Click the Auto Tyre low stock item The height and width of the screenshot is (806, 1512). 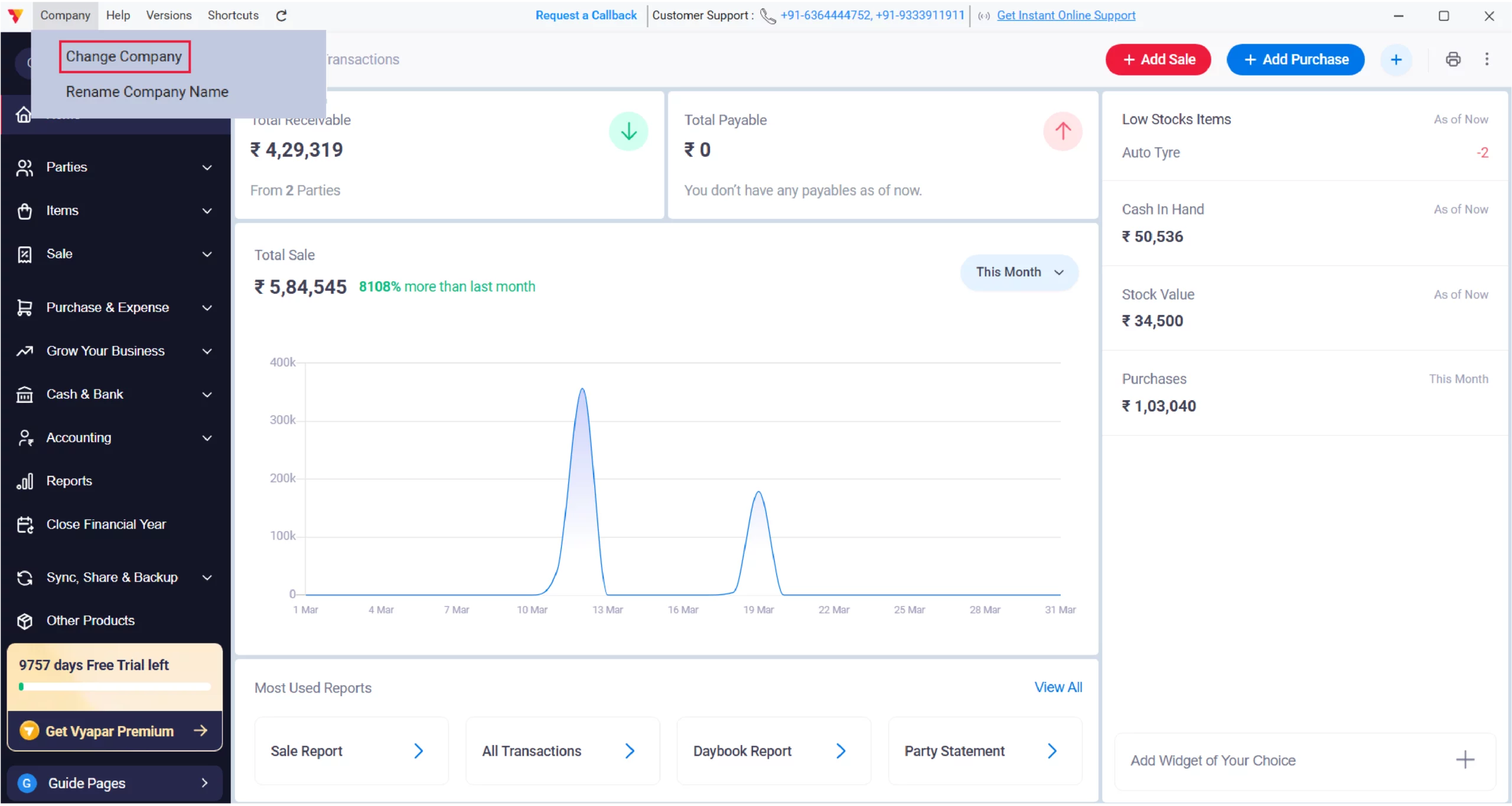tap(1151, 153)
